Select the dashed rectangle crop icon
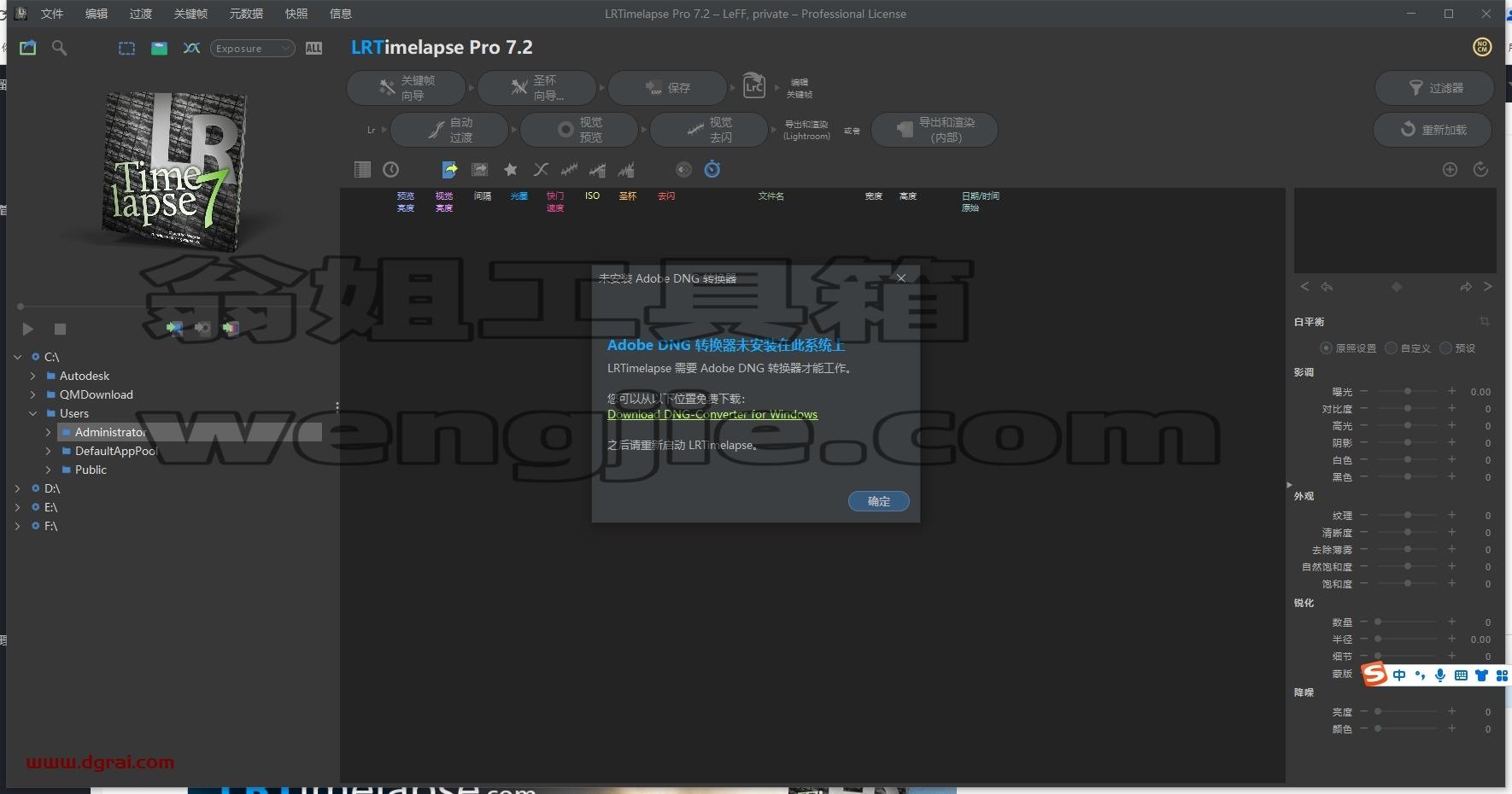The height and width of the screenshot is (794, 1512). tap(126, 49)
